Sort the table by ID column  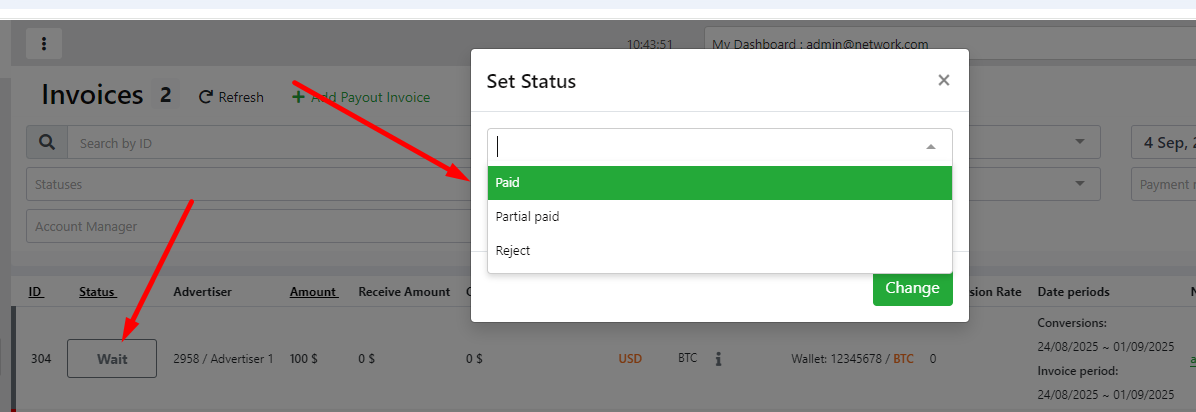tap(35, 292)
